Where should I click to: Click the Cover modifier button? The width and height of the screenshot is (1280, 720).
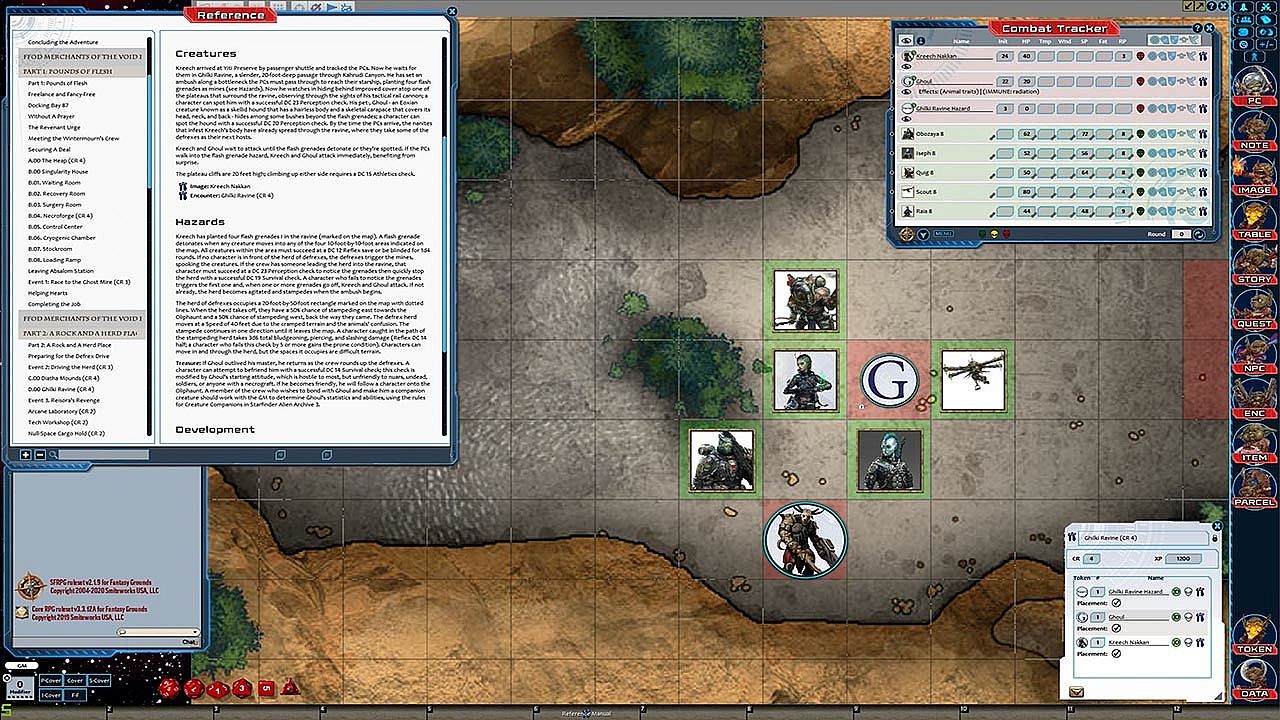click(x=75, y=680)
